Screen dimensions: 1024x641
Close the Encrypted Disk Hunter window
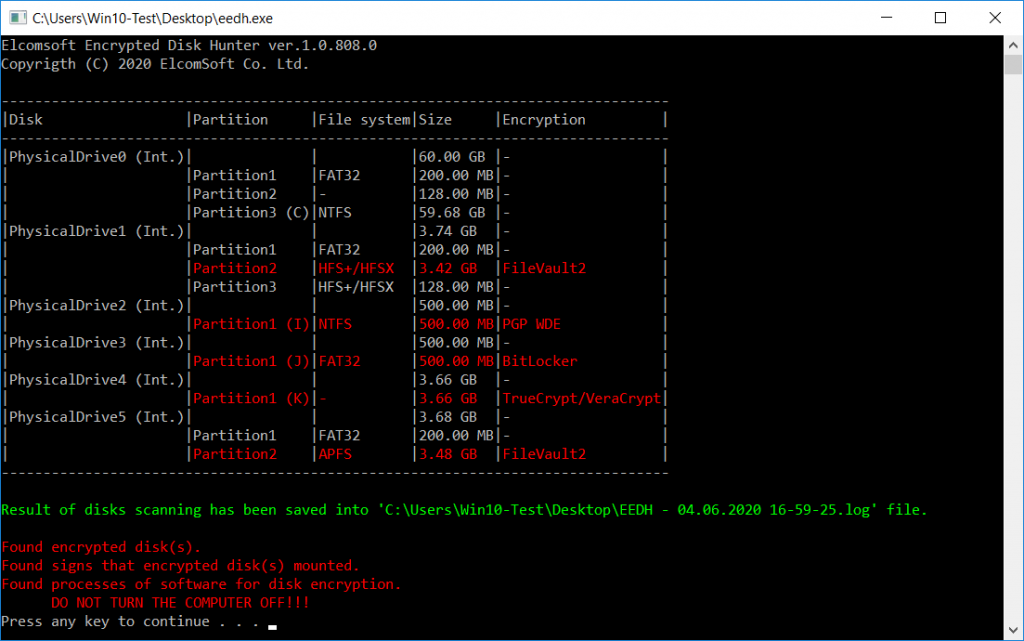(x=993, y=17)
